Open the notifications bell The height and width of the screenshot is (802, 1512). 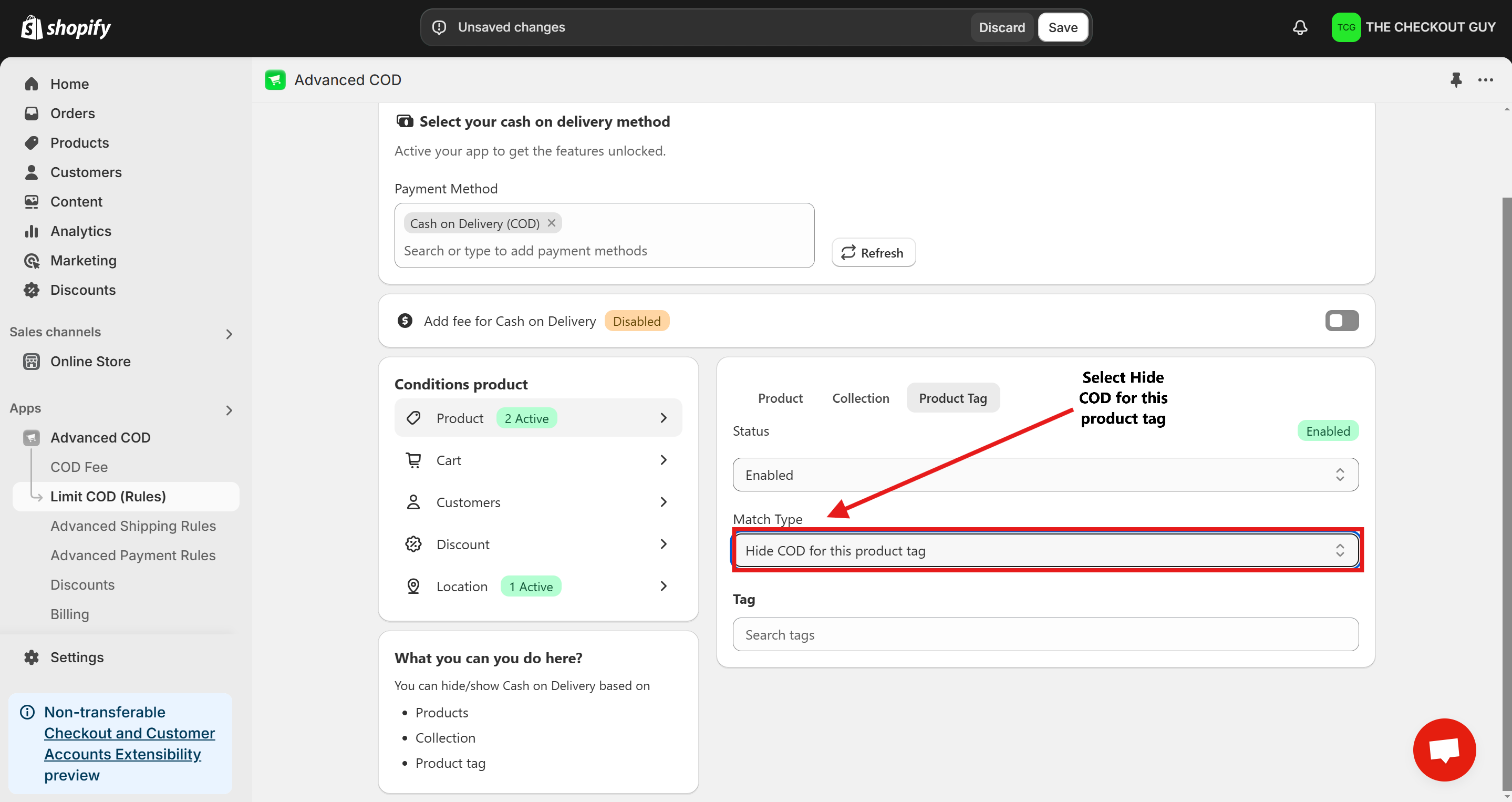1300,27
